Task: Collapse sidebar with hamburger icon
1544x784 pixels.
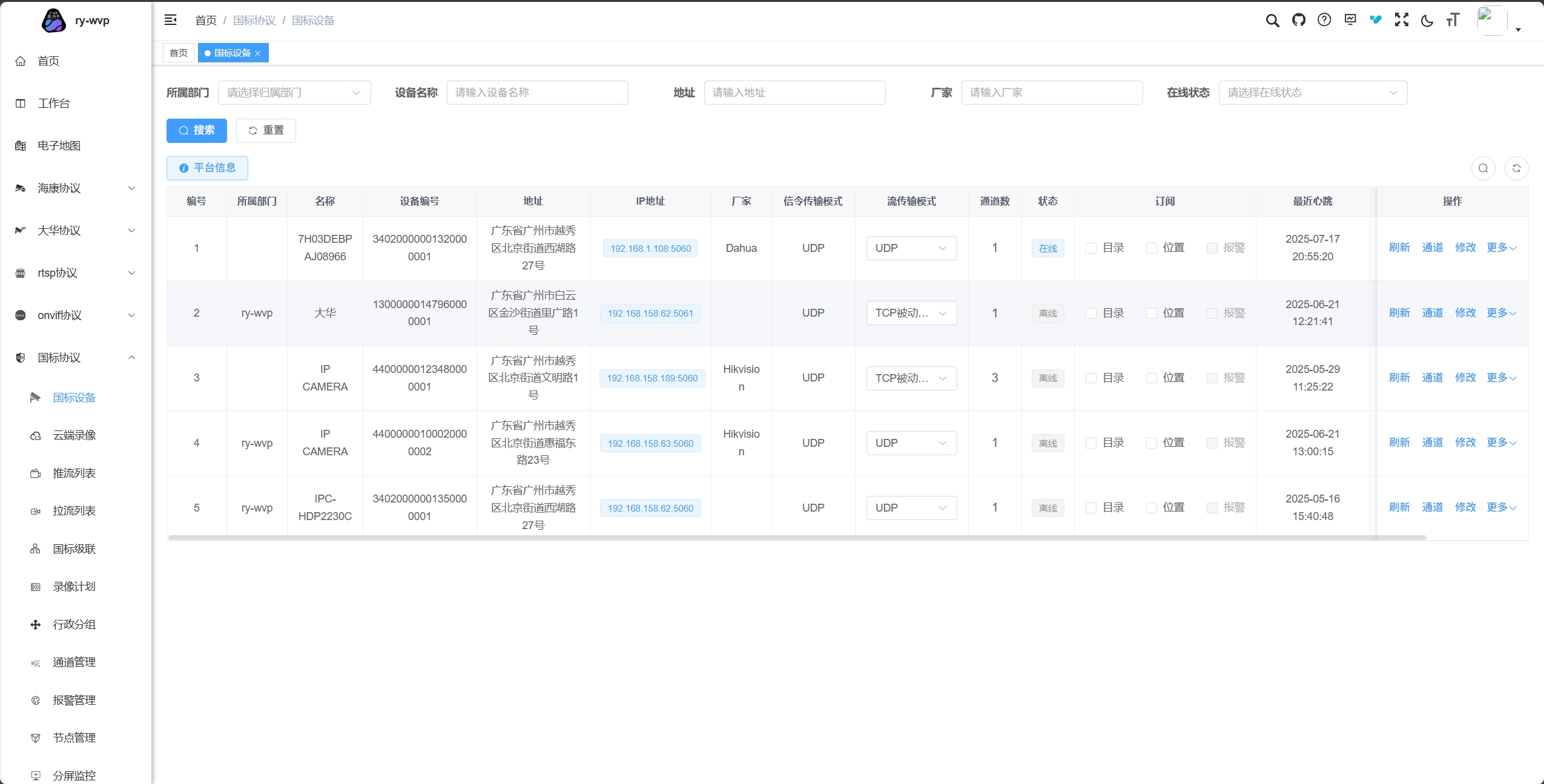Action: tap(171, 21)
